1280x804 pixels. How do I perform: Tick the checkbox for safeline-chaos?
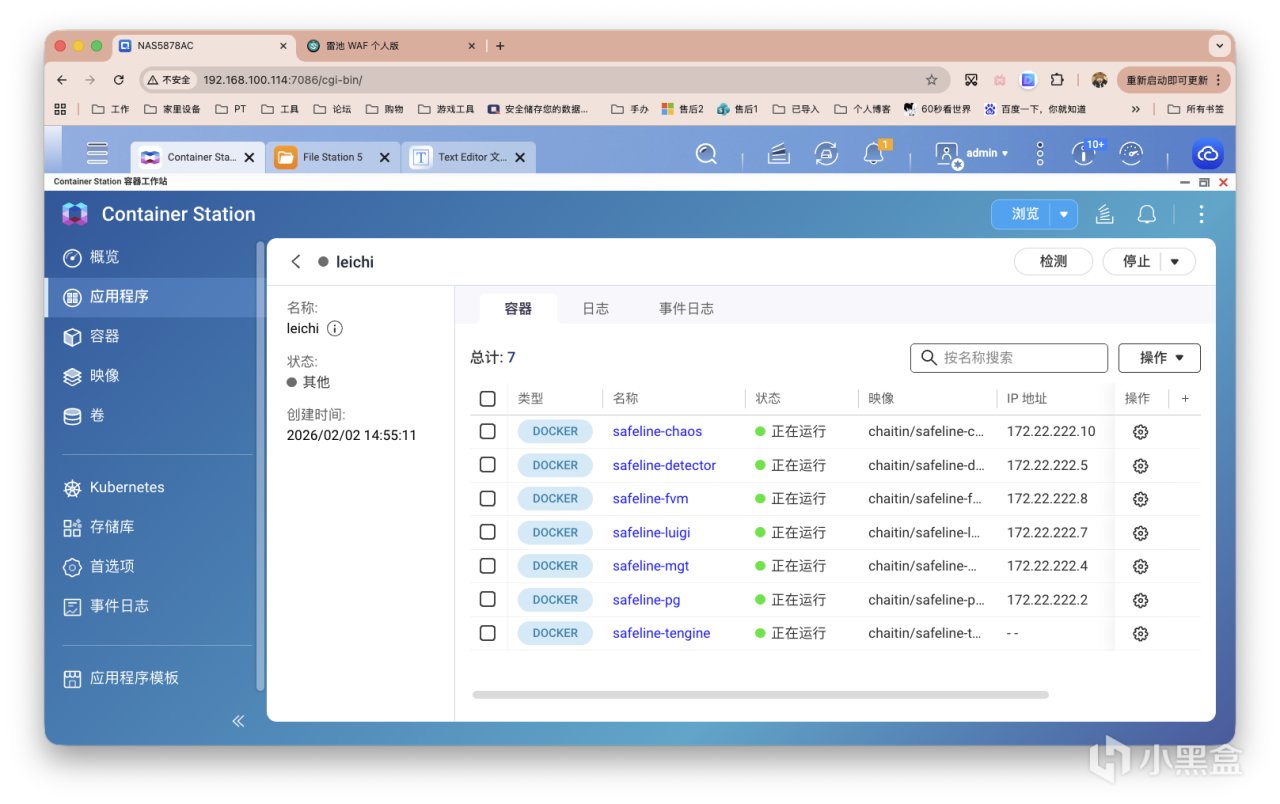[488, 431]
